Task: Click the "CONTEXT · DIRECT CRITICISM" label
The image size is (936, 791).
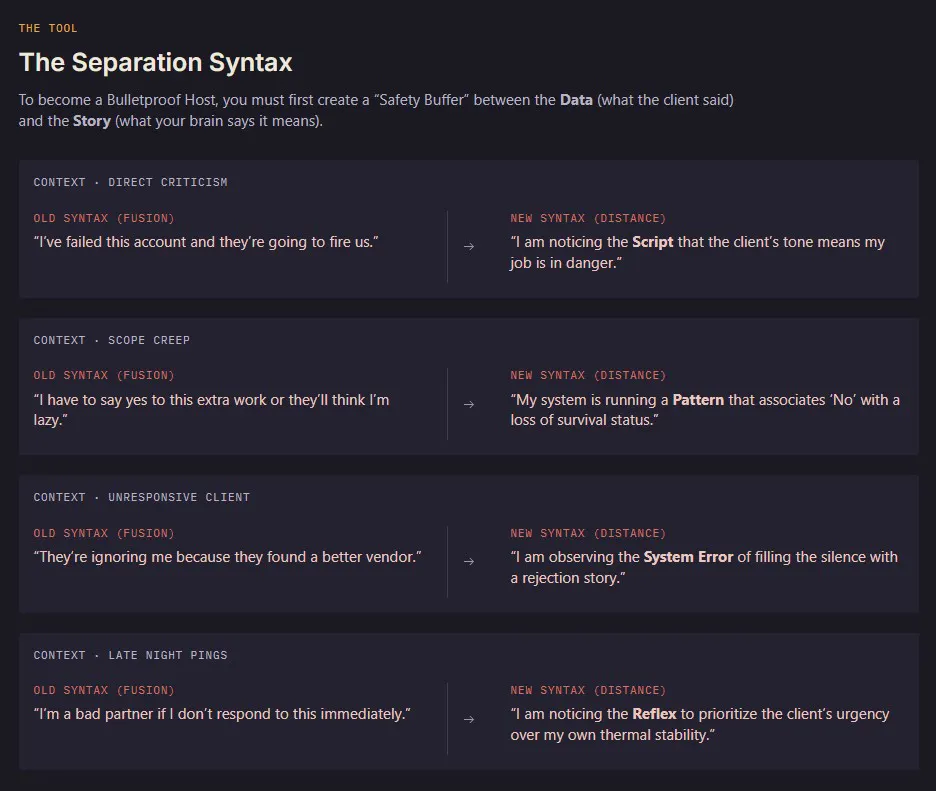Action: (x=130, y=182)
